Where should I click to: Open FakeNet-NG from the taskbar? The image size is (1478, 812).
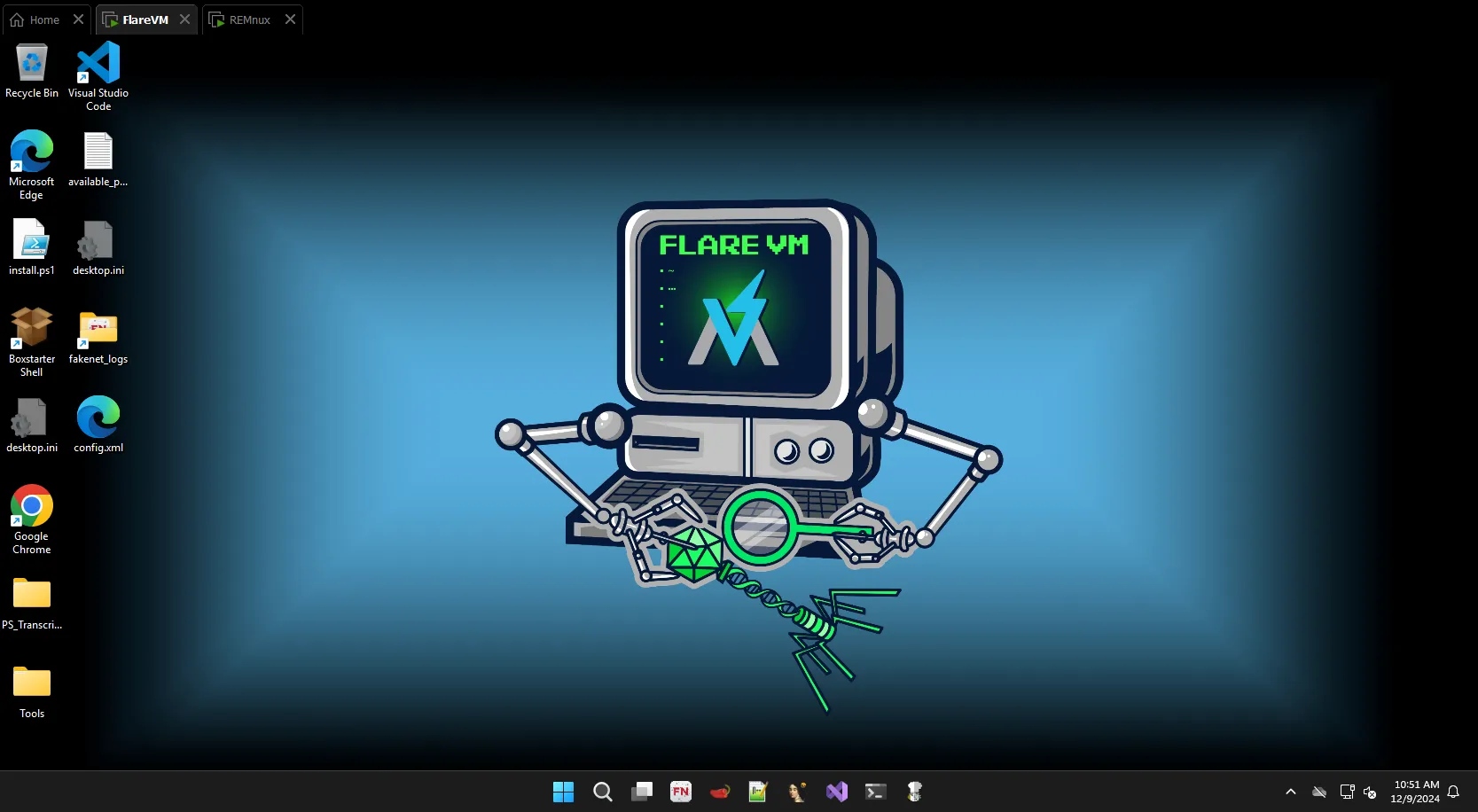[x=681, y=792]
